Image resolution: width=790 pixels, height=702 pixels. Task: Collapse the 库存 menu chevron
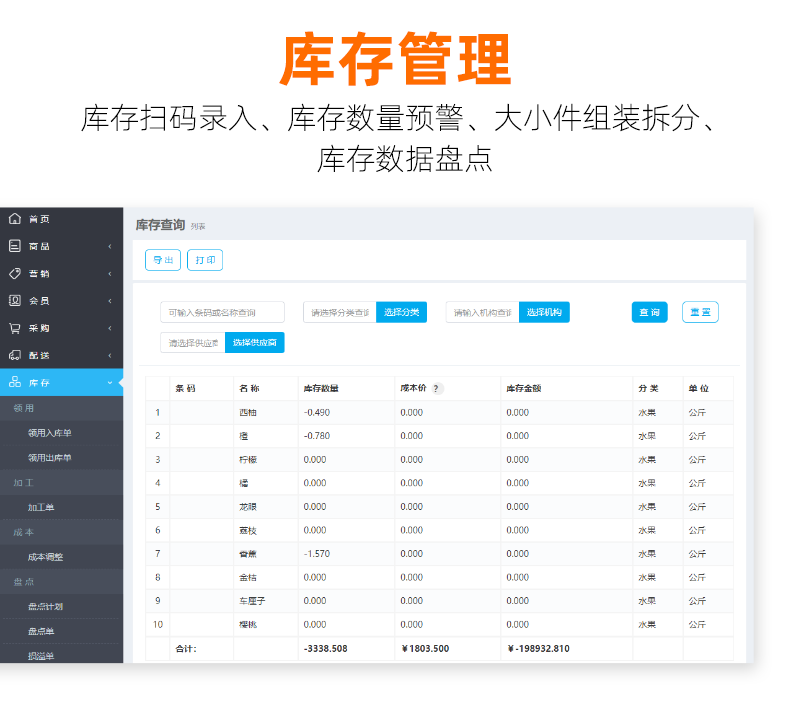pyautogui.click(x=110, y=382)
